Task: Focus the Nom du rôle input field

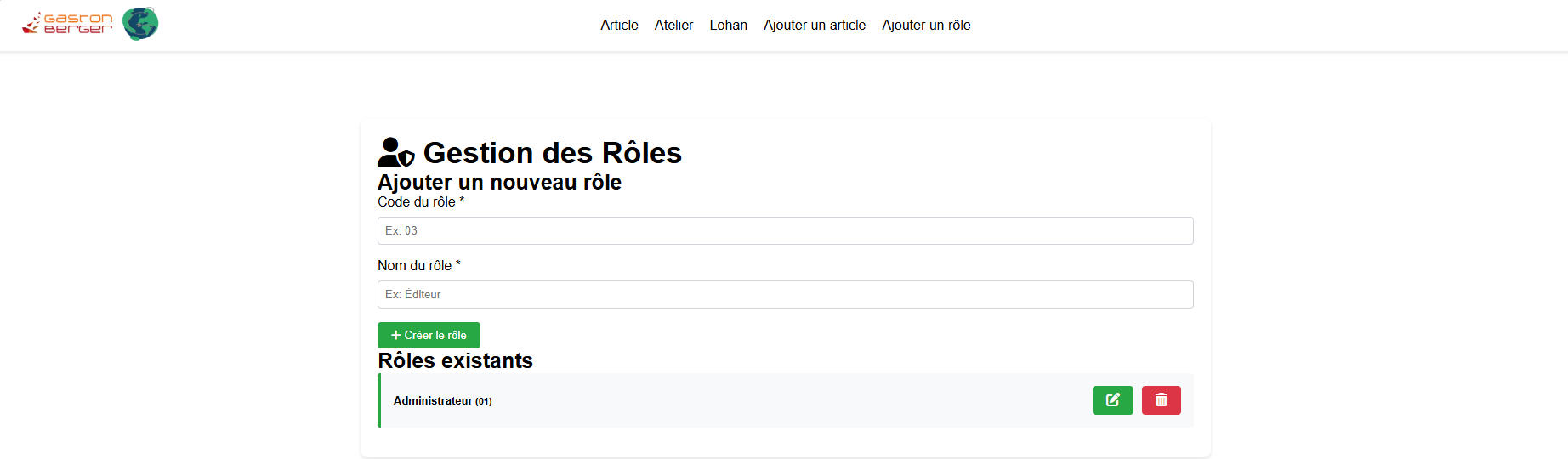Action: pos(785,295)
